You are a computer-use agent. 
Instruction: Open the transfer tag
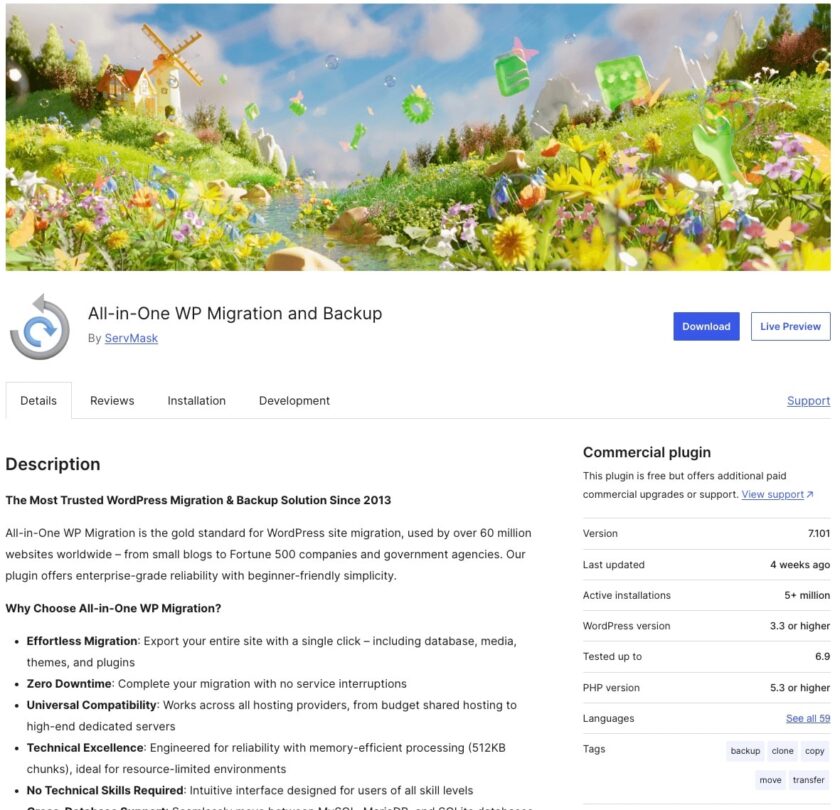pos(808,780)
